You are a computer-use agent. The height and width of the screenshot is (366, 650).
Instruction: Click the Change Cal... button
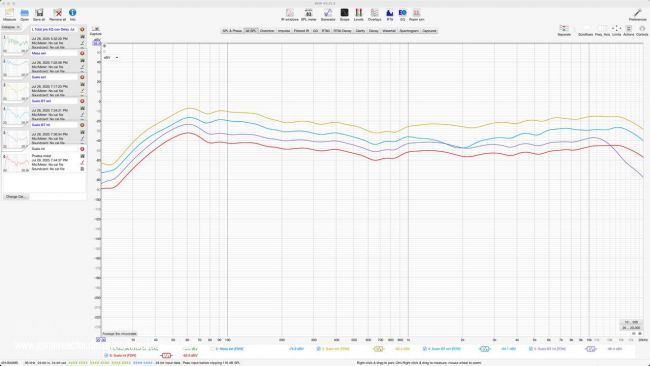click(x=16, y=196)
